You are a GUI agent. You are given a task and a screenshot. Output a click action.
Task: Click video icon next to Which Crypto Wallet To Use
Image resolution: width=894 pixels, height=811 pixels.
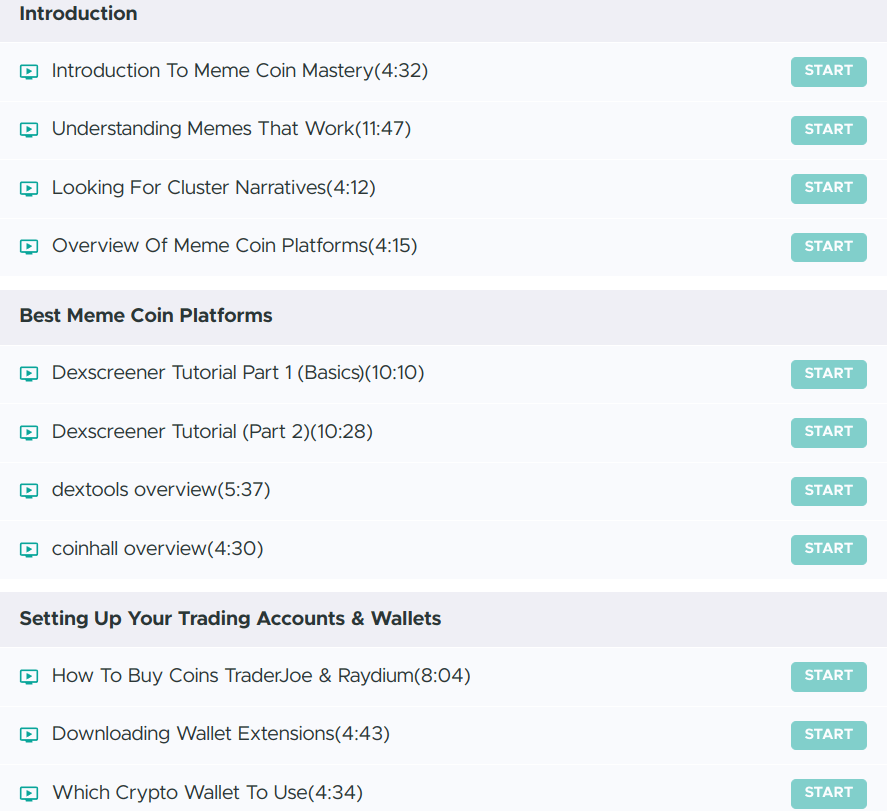coord(29,794)
